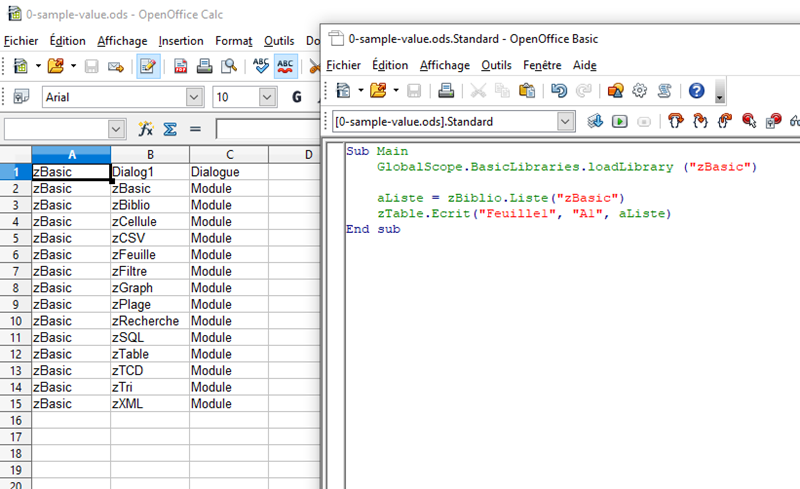Image resolution: width=800 pixels, height=489 pixels.
Task: Open Insertion menu in Calc
Action: click(181, 41)
